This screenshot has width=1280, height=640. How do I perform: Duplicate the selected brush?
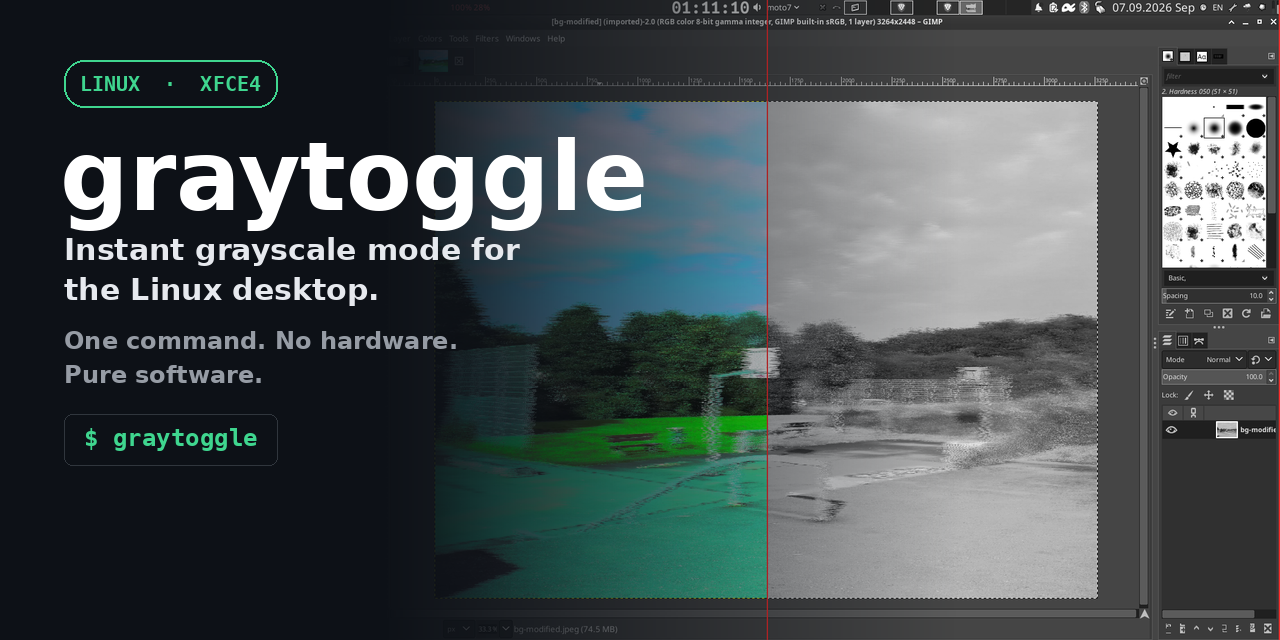pos(1208,313)
